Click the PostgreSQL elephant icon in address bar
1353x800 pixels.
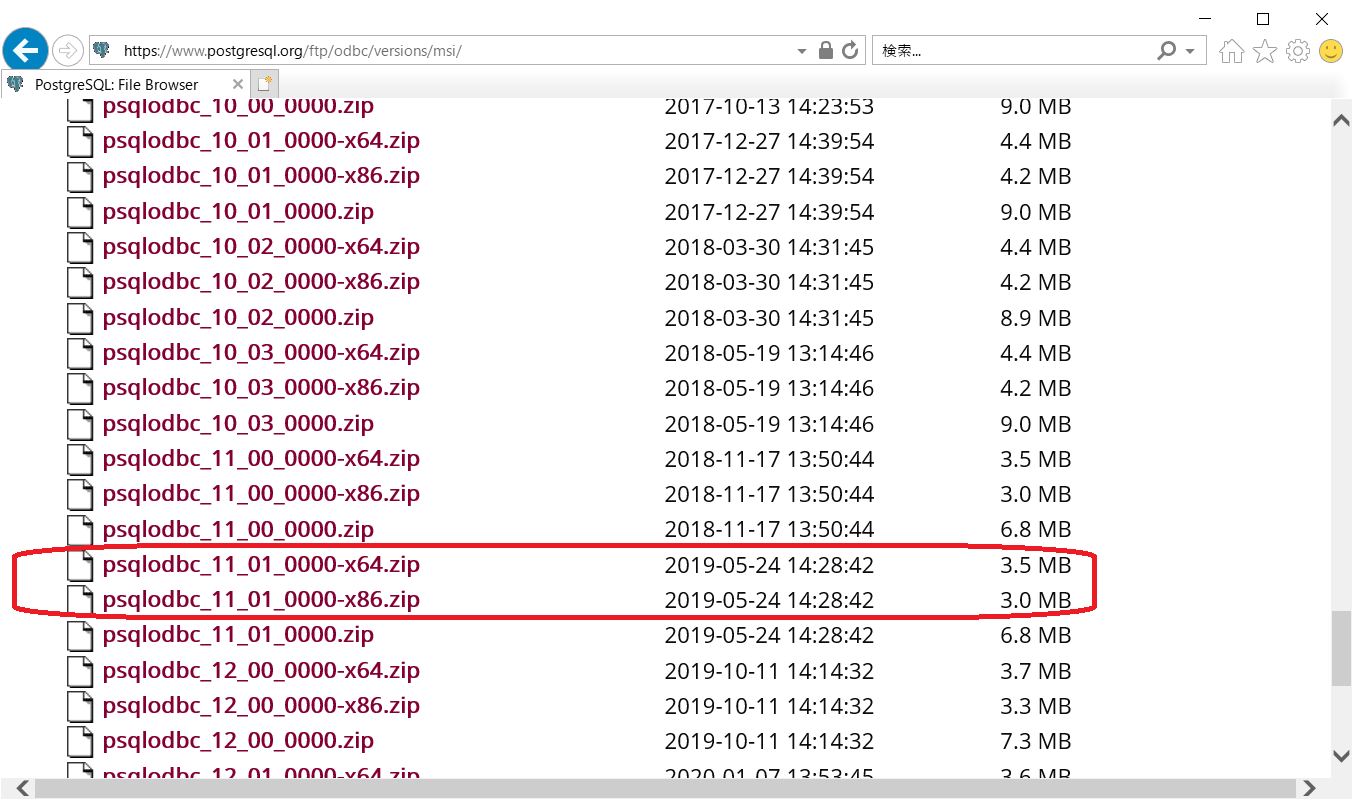[100, 50]
